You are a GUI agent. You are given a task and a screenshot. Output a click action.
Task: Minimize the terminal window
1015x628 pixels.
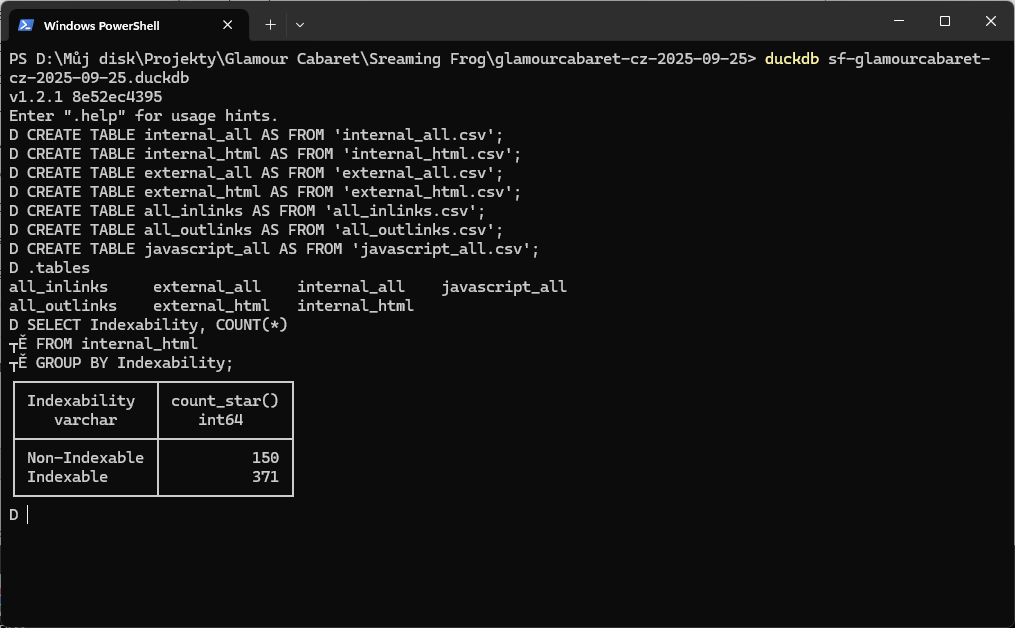pos(897,21)
